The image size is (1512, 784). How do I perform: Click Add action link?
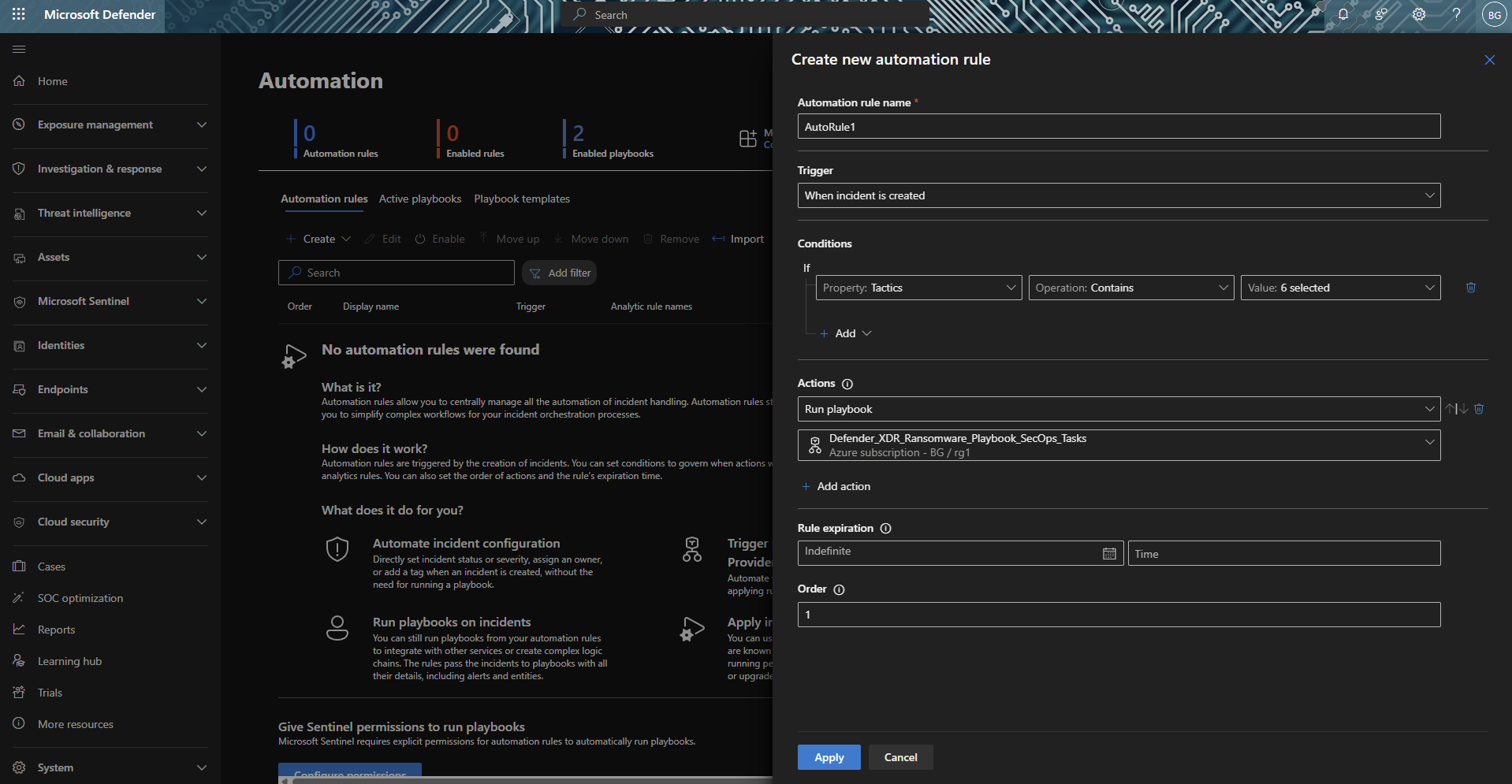836,486
